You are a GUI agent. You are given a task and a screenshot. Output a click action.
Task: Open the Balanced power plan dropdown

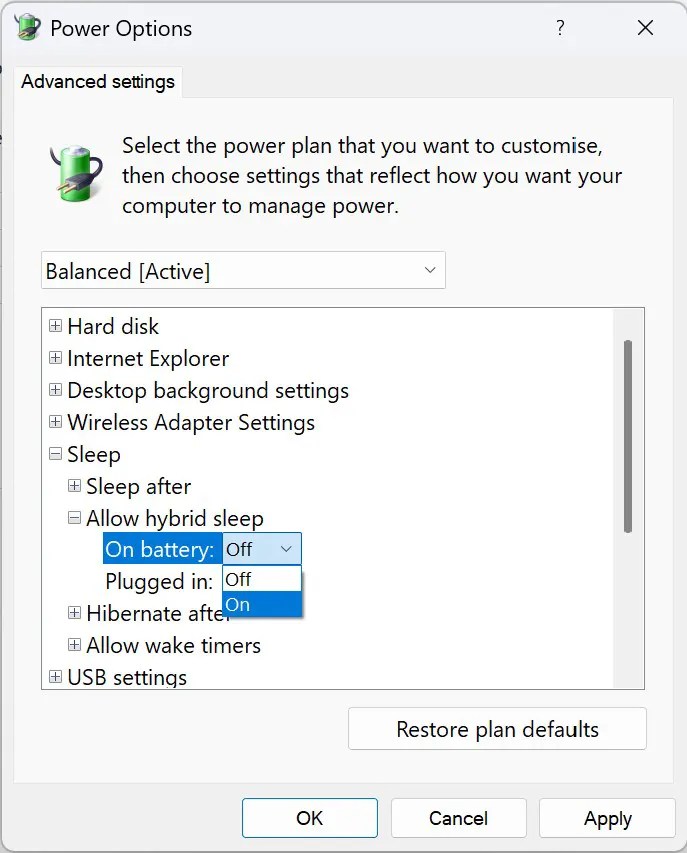[430, 270]
